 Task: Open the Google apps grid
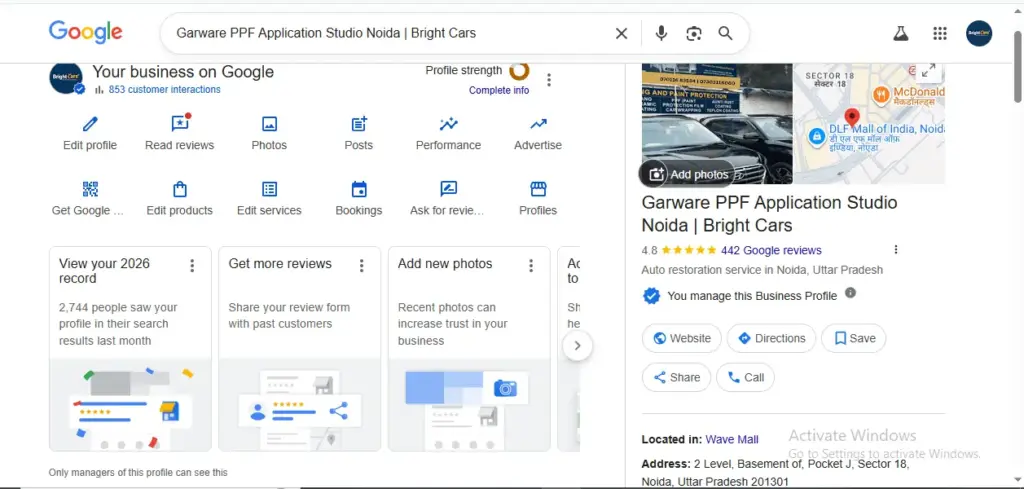940,33
